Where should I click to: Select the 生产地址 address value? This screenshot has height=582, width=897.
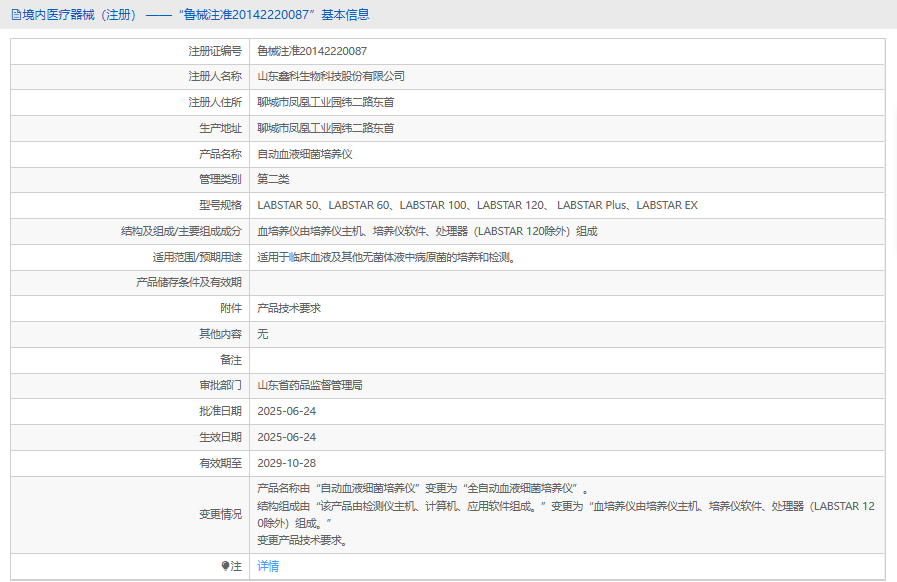point(326,128)
